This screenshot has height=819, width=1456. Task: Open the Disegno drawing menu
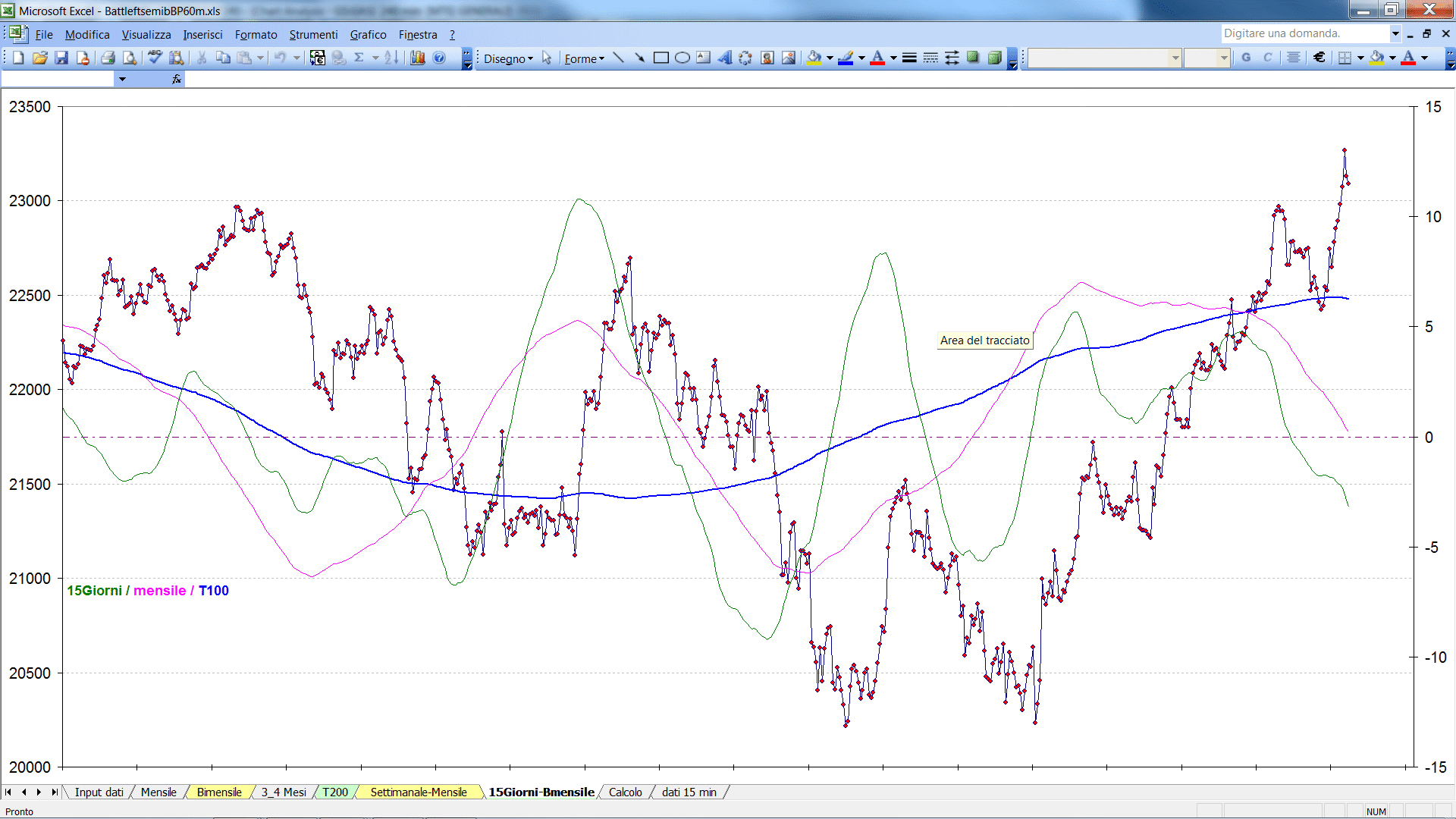pos(508,58)
